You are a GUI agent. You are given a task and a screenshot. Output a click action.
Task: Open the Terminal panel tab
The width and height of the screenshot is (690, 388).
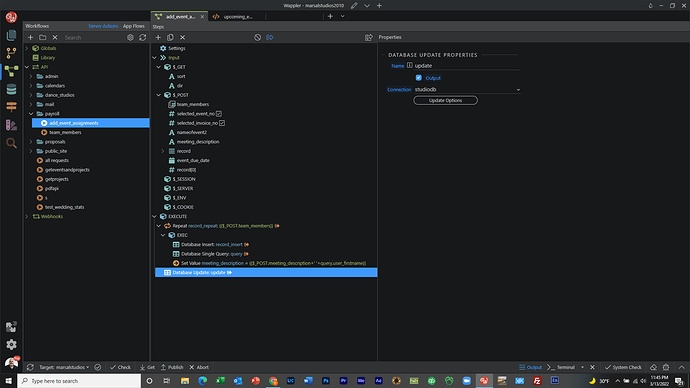click(562, 367)
